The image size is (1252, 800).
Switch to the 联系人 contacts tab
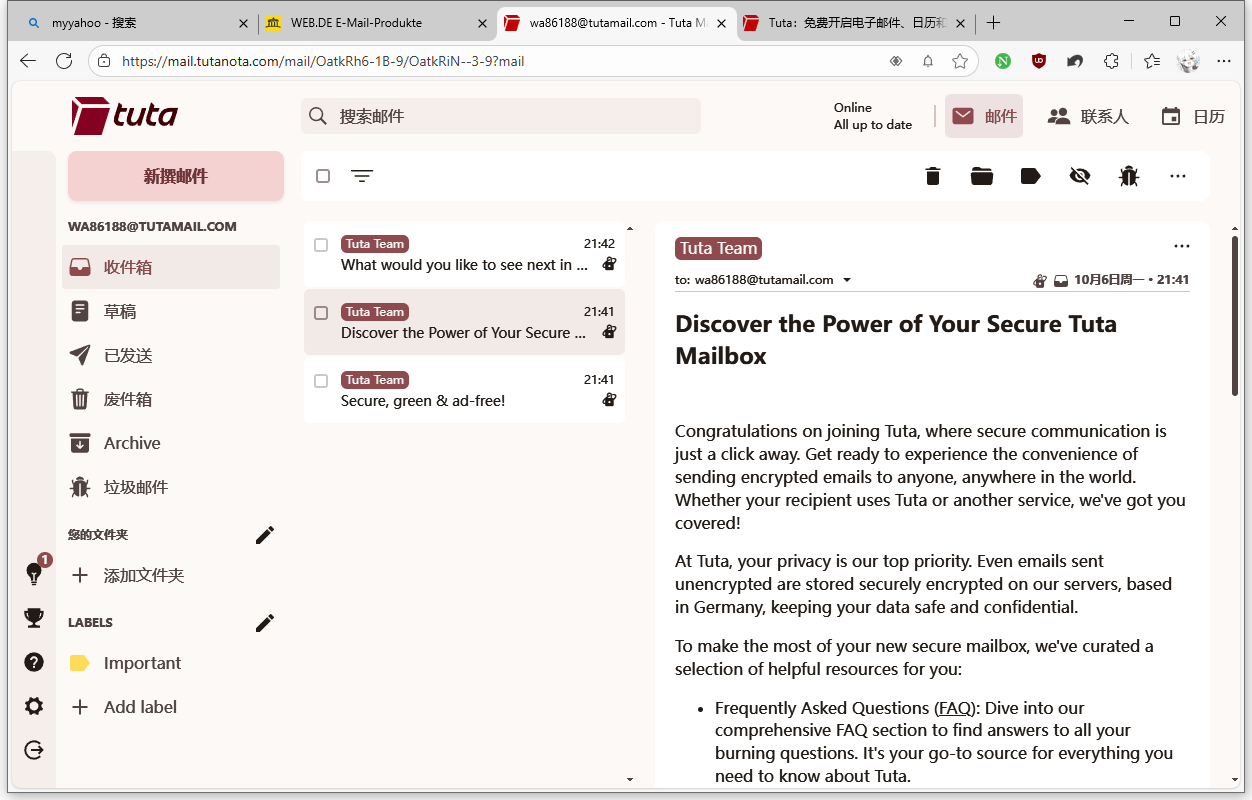[x=1087, y=116]
